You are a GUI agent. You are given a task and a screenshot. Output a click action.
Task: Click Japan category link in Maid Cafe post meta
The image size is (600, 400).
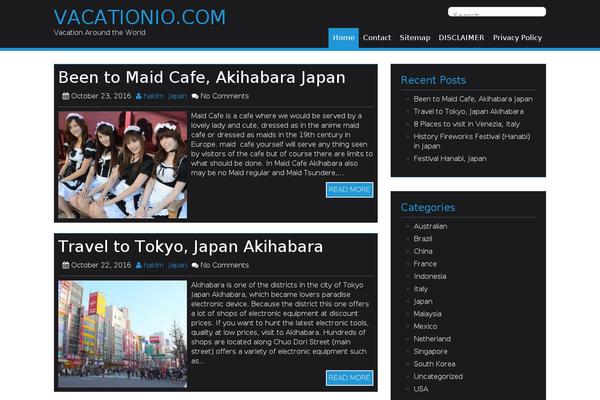pos(178,96)
